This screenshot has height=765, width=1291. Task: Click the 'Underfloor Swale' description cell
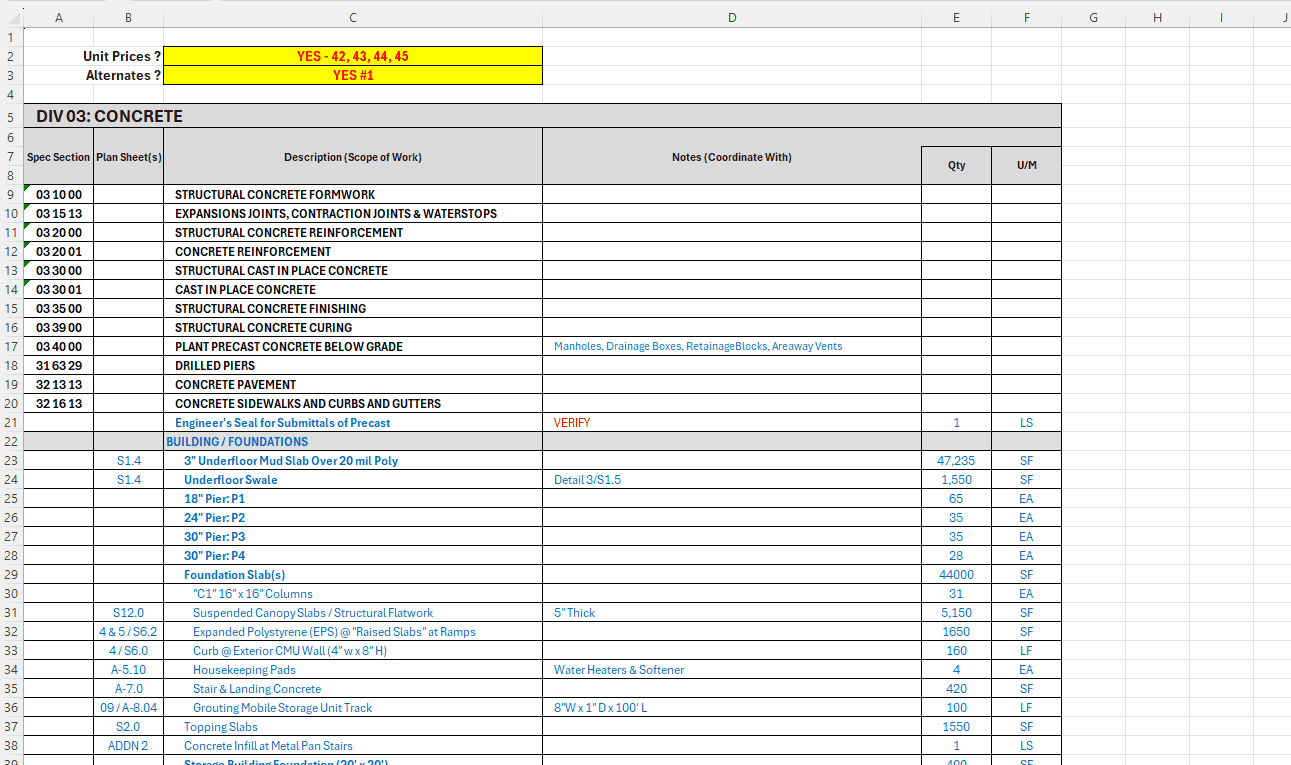pos(353,479)
